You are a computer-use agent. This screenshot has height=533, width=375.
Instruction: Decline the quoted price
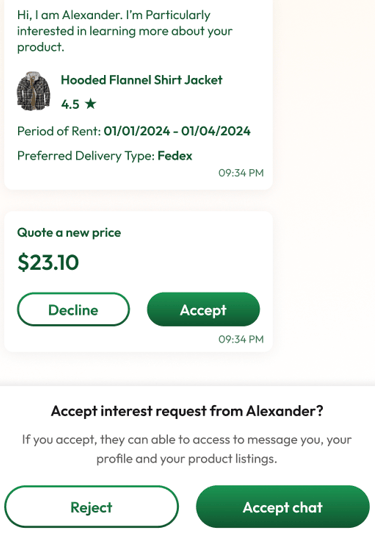tap(73, 310)
